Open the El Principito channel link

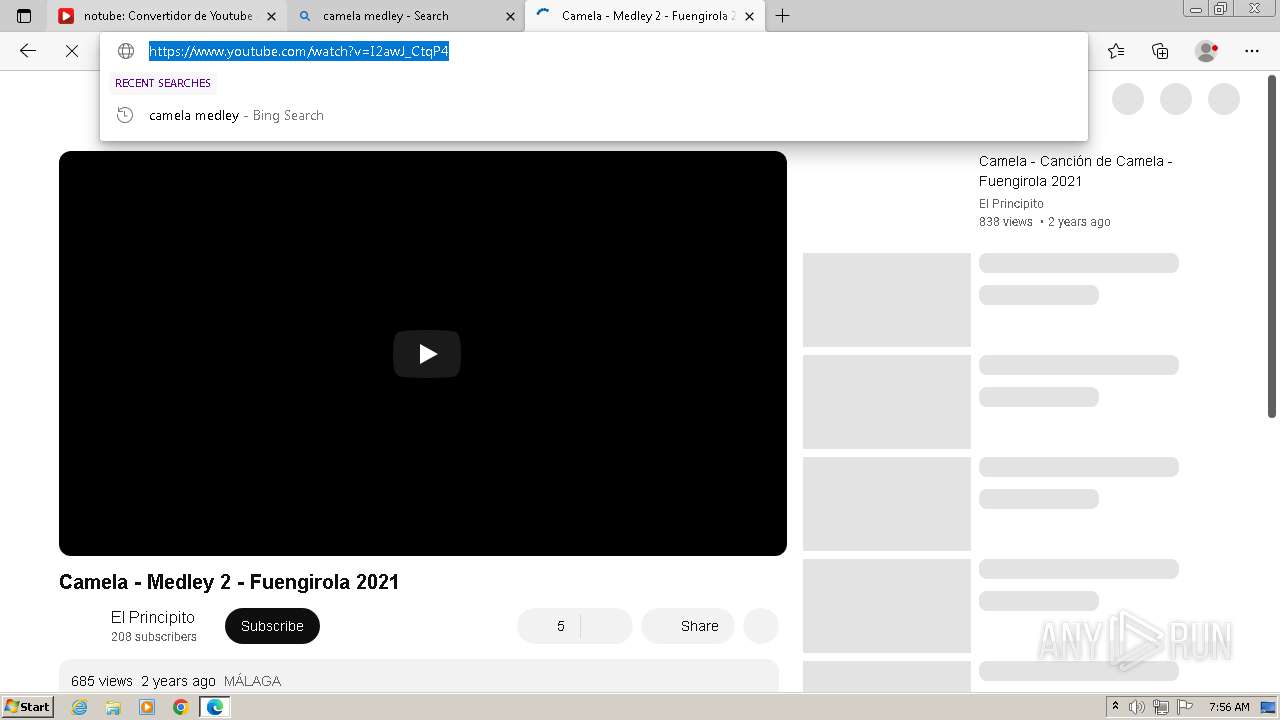point(153,617)
